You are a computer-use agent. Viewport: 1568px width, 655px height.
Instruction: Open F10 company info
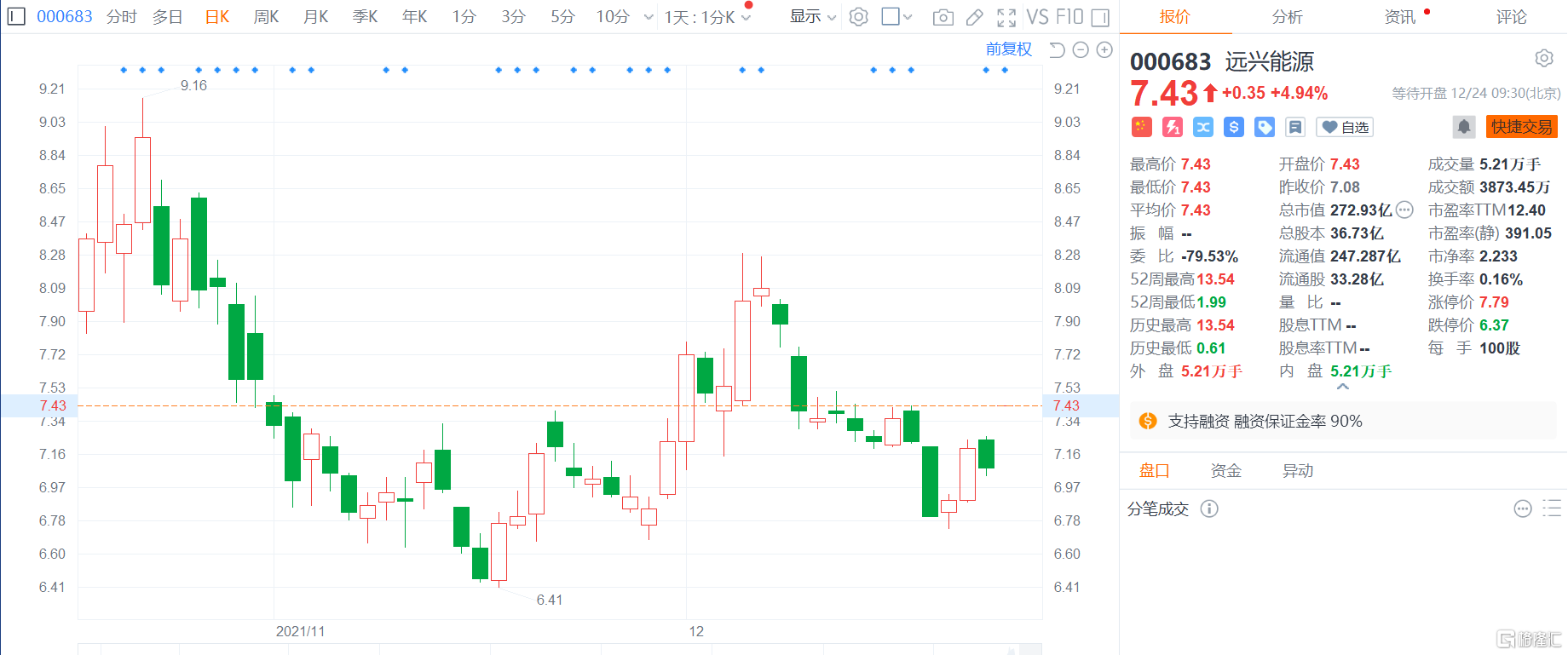1069,17
